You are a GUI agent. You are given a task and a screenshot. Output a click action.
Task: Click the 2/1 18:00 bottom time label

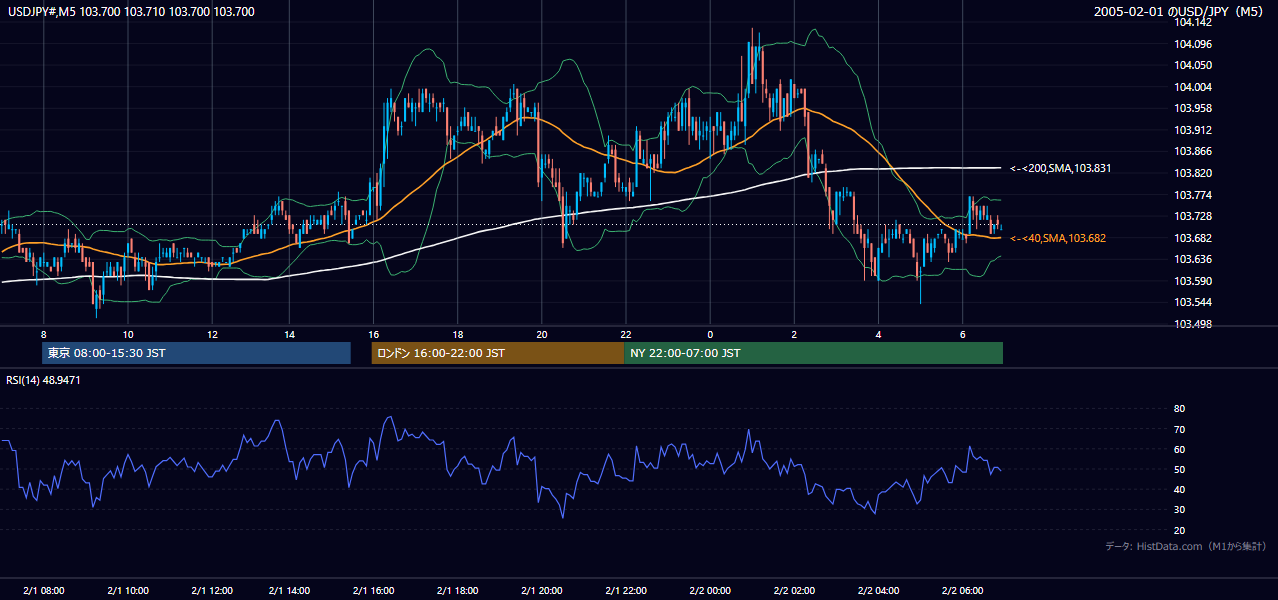coord(457,590)
